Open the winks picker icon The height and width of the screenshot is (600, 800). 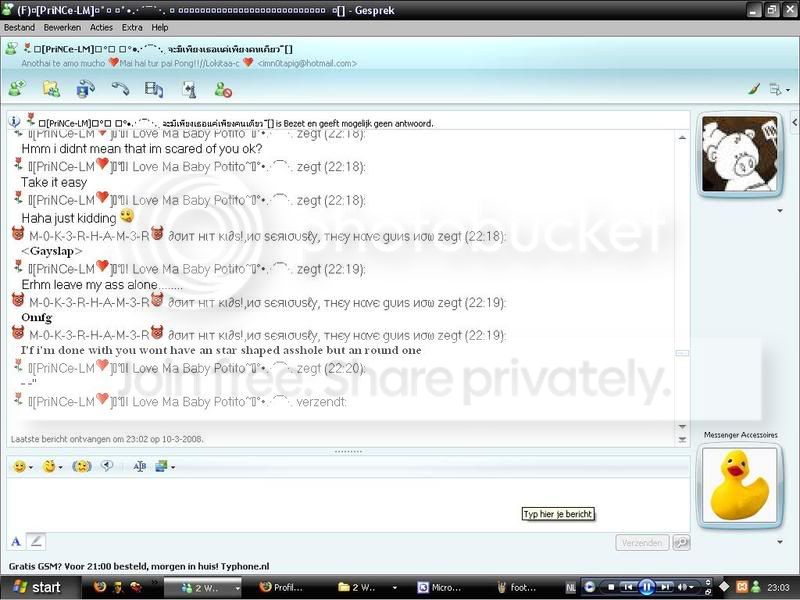[49, 466]
